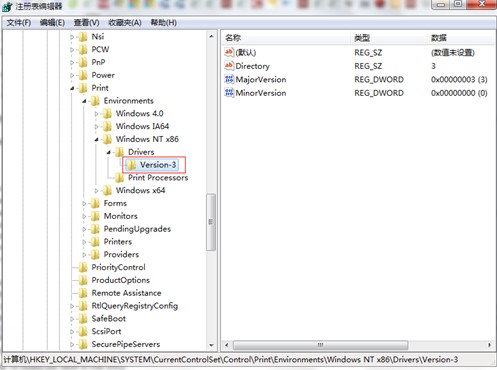
Task: Expand the RtlQueryRegistryConfig node arrow
Action: click(x=72, y=306)
